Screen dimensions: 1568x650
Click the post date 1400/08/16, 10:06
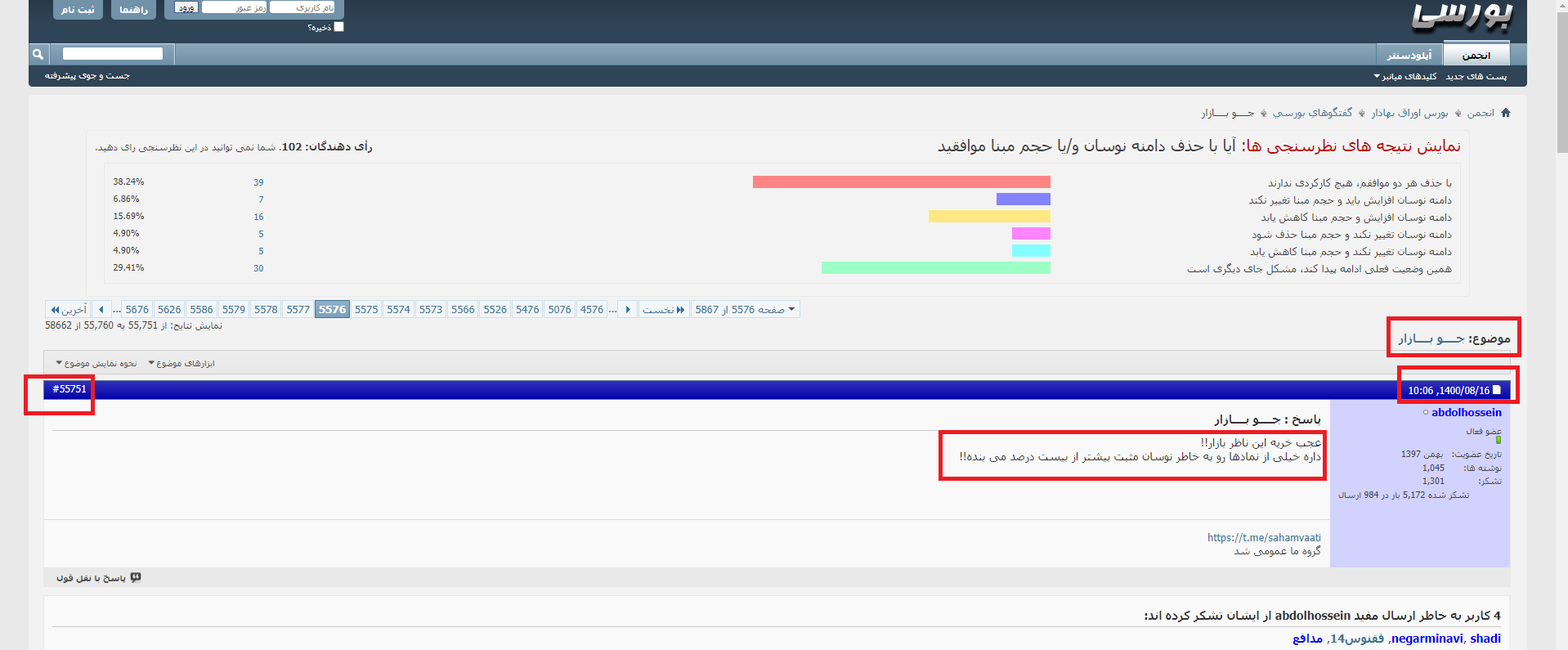tap(1449, 391)
